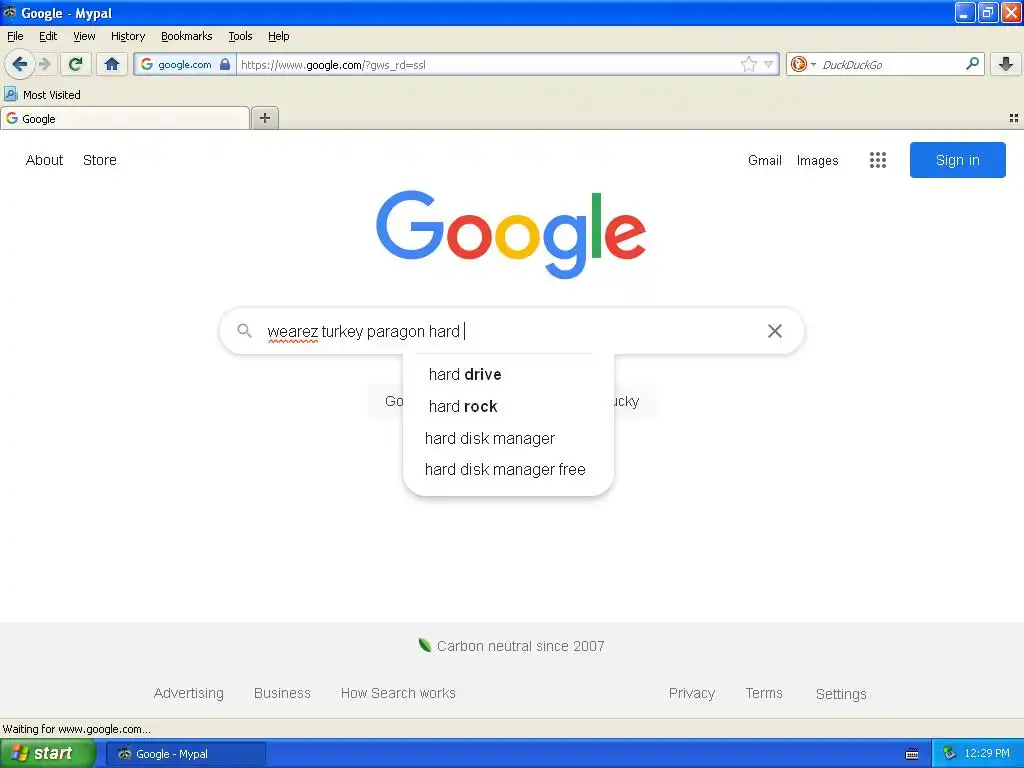Open the Advertising footer link
This screenshot has width=1024, height=768.
tap(189, 693)
